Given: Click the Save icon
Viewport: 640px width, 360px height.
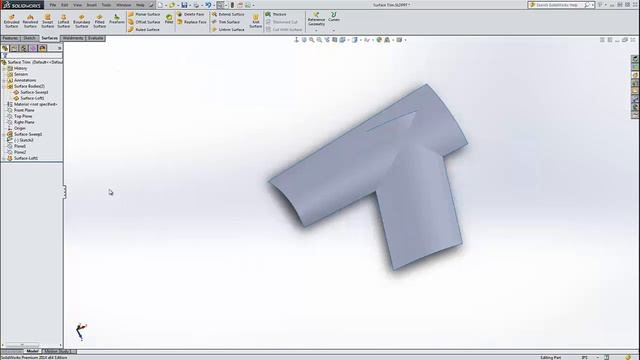Looking at the screenshot, I should pos(184,5).
